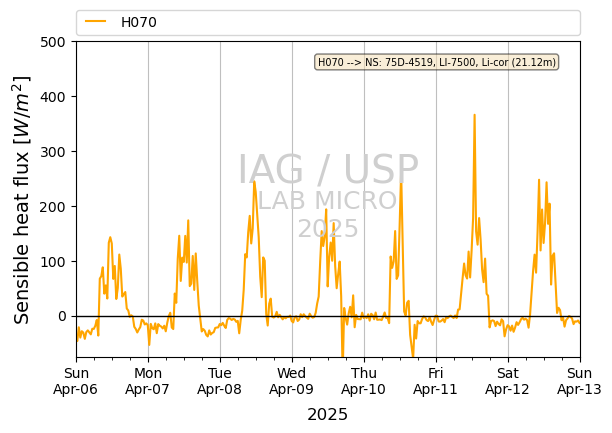Image resolution: width=612 pixels, height=433 pixels.
Task: Click the y-axis label 'Sensible heat flux'
Action: [x=21, y=200]
